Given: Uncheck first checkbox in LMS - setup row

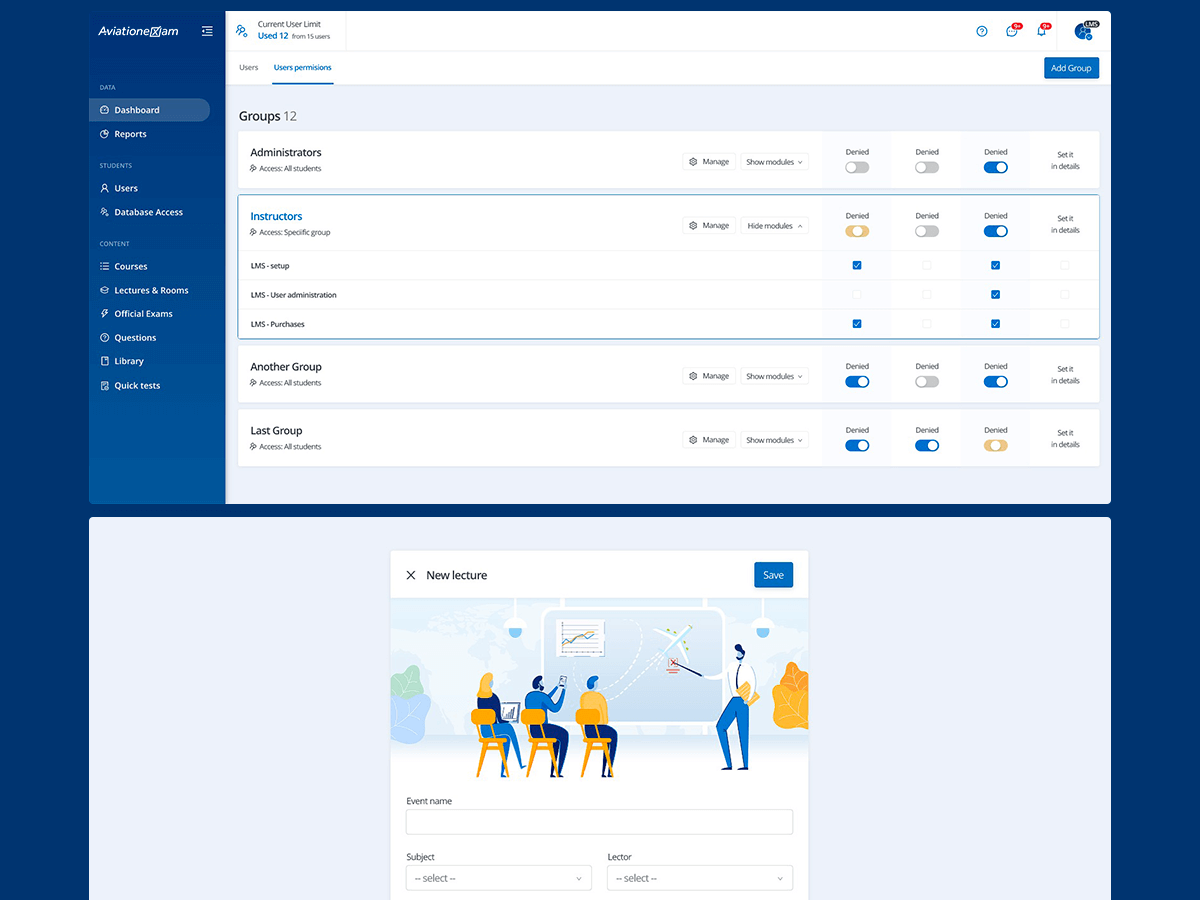Looking at the screenshot, I should tap(857, 266).
